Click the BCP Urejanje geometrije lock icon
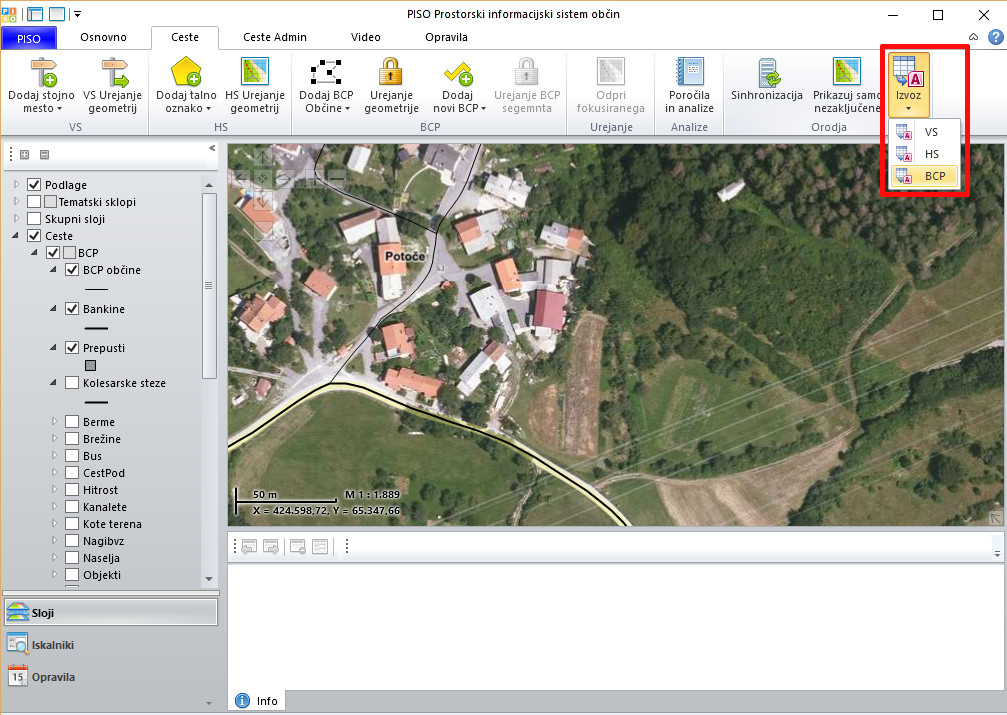1007x715 pixels. 391,72
